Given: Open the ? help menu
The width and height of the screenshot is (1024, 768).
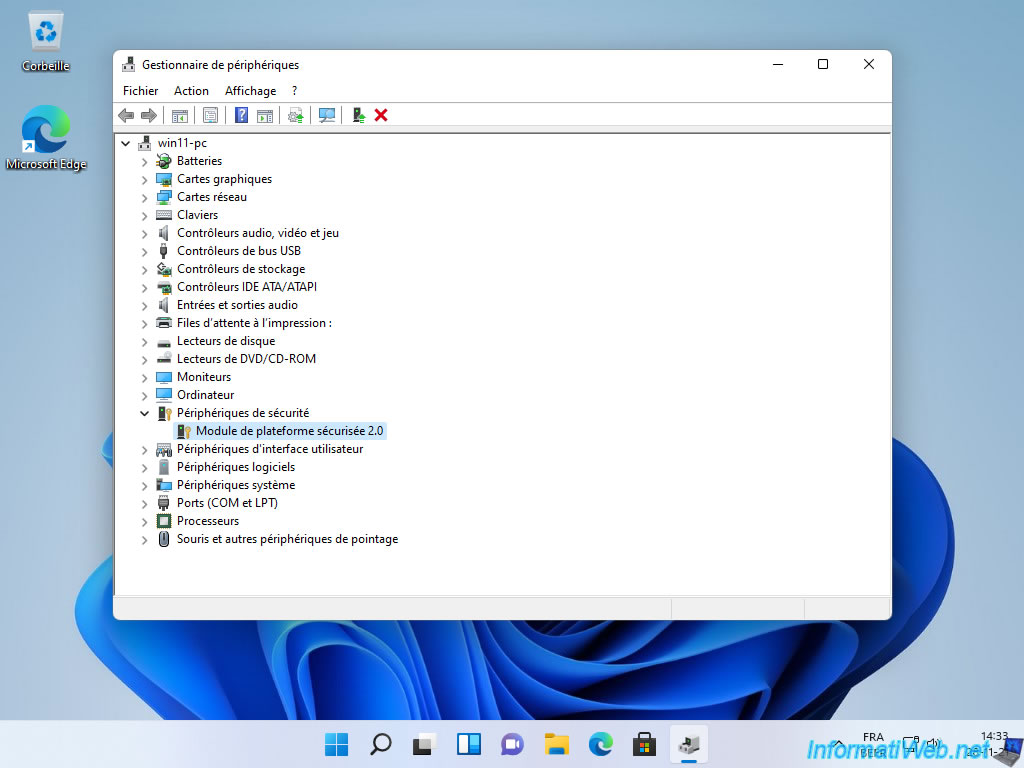Looking at the screenshot, I should tap(295, 91).
